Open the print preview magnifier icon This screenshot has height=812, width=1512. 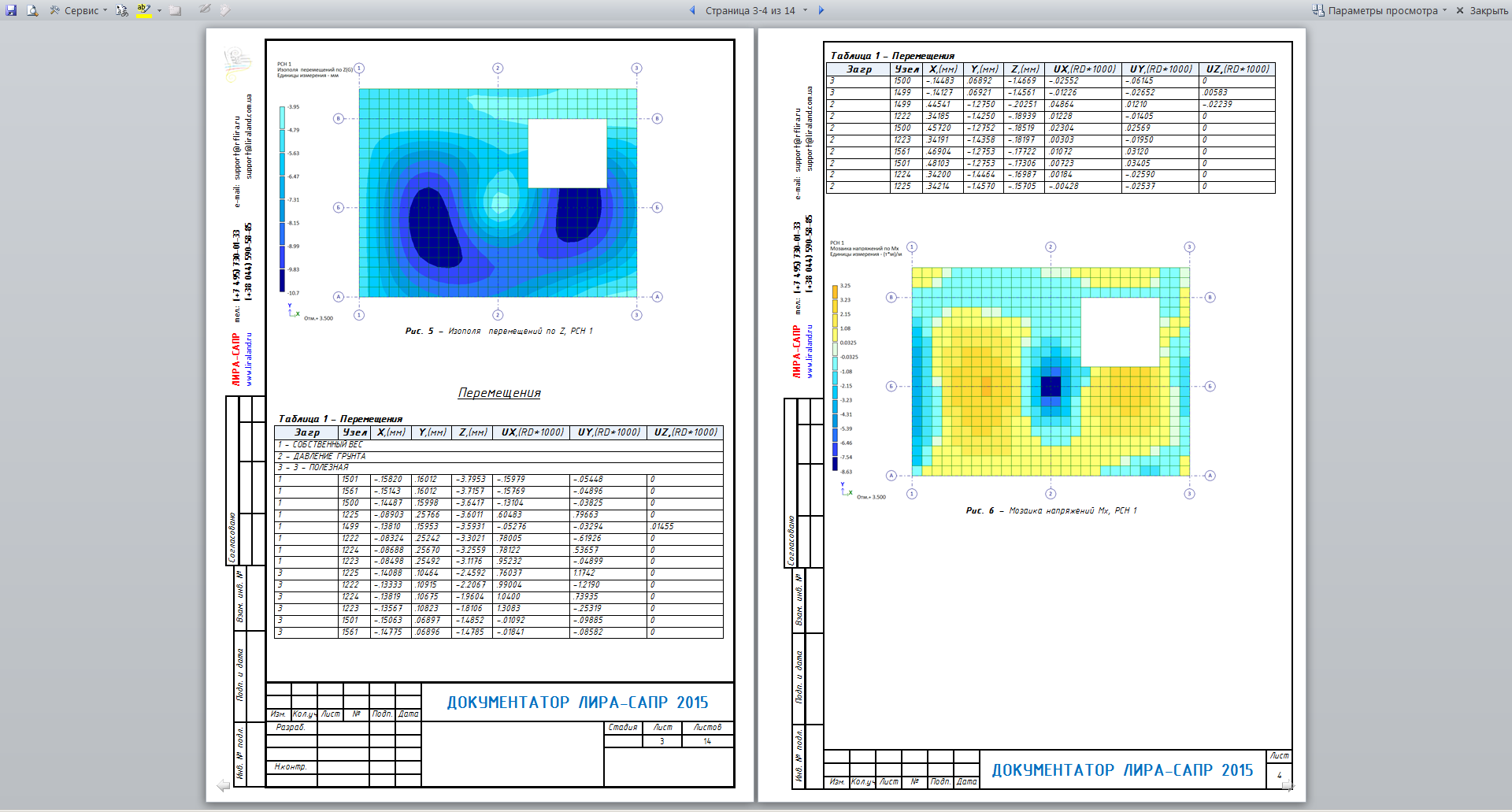coord(32,10)
